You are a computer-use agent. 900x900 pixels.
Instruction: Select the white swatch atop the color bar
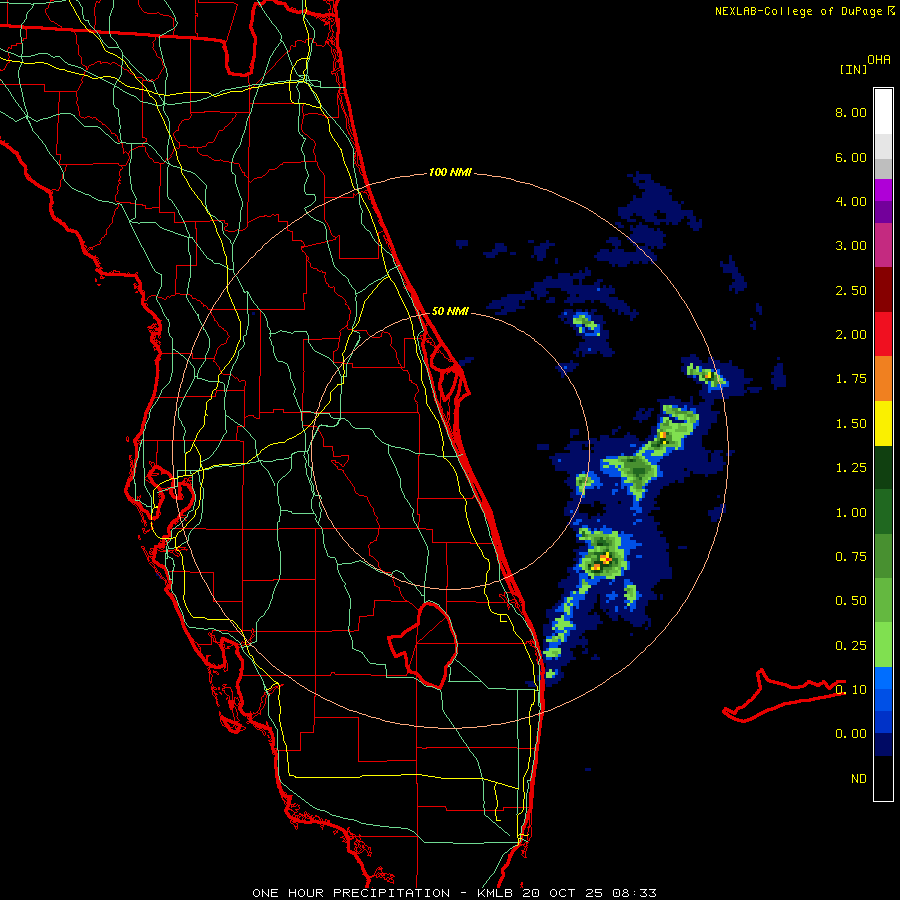coord(883,111)
